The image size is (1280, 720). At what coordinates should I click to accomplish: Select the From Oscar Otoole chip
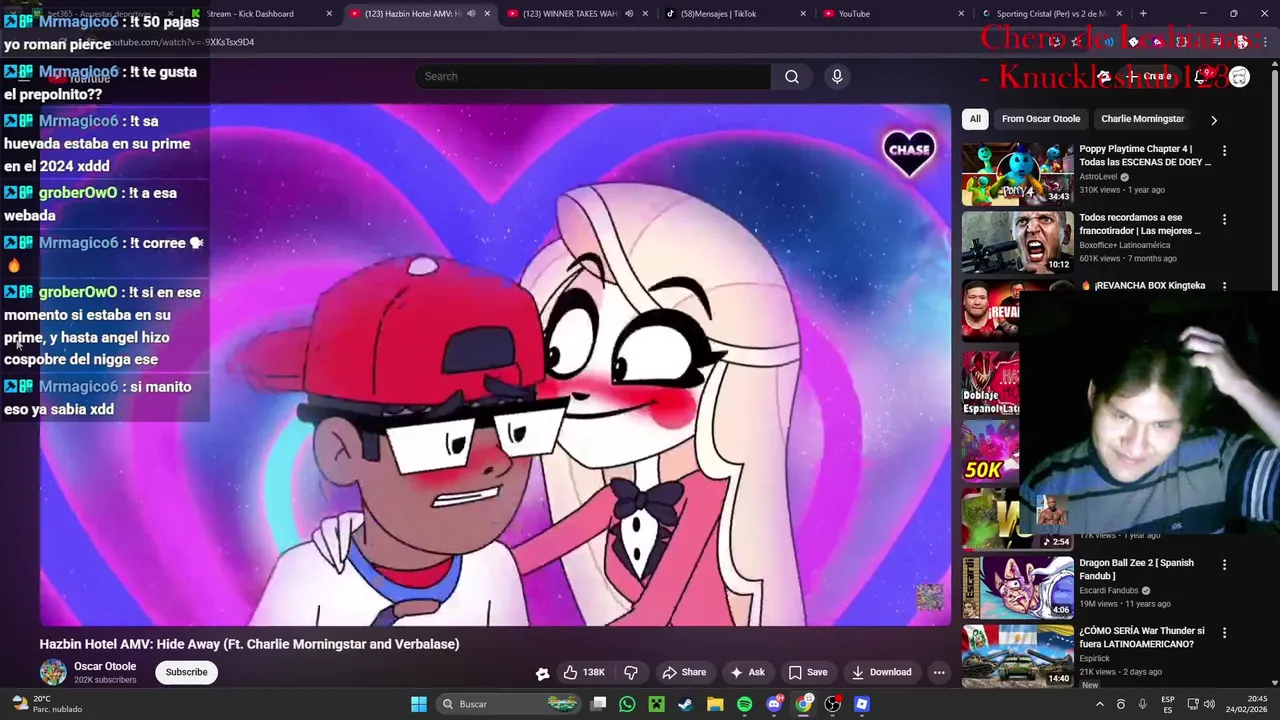[1041, 119]
